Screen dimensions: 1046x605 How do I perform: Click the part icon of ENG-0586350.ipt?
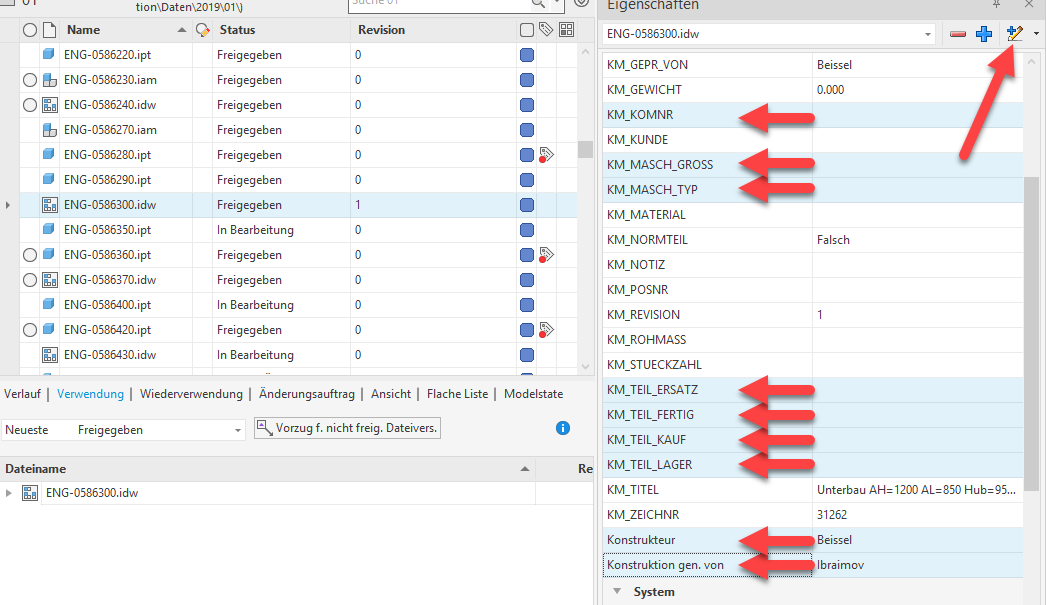[48, 230]
